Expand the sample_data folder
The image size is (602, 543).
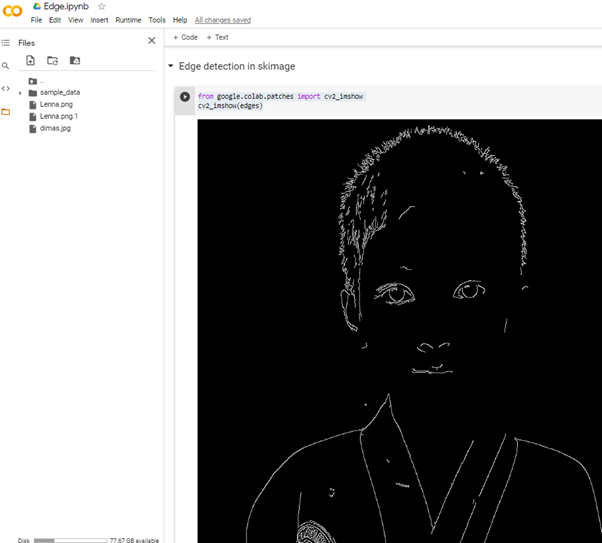(21, 93)
